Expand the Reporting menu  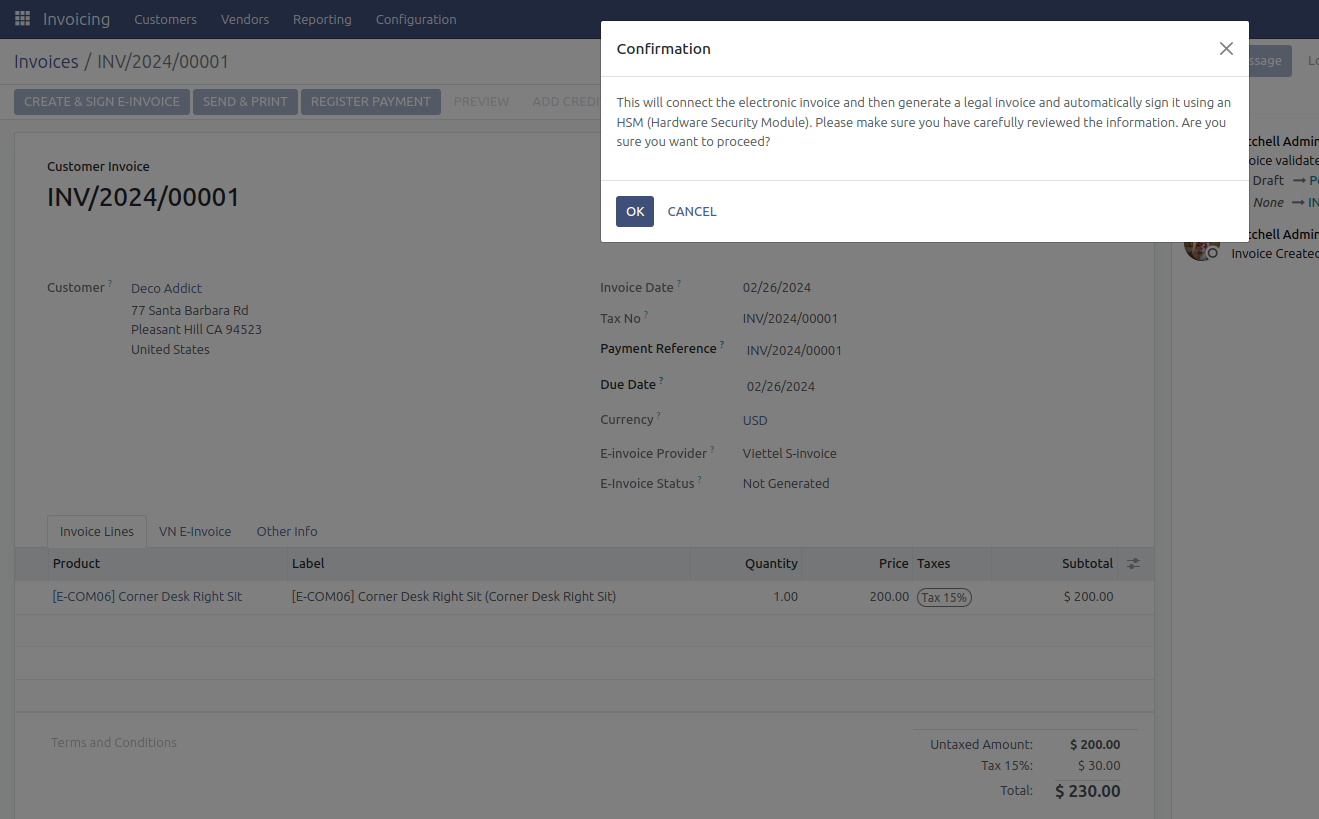[x=322, y=19]
